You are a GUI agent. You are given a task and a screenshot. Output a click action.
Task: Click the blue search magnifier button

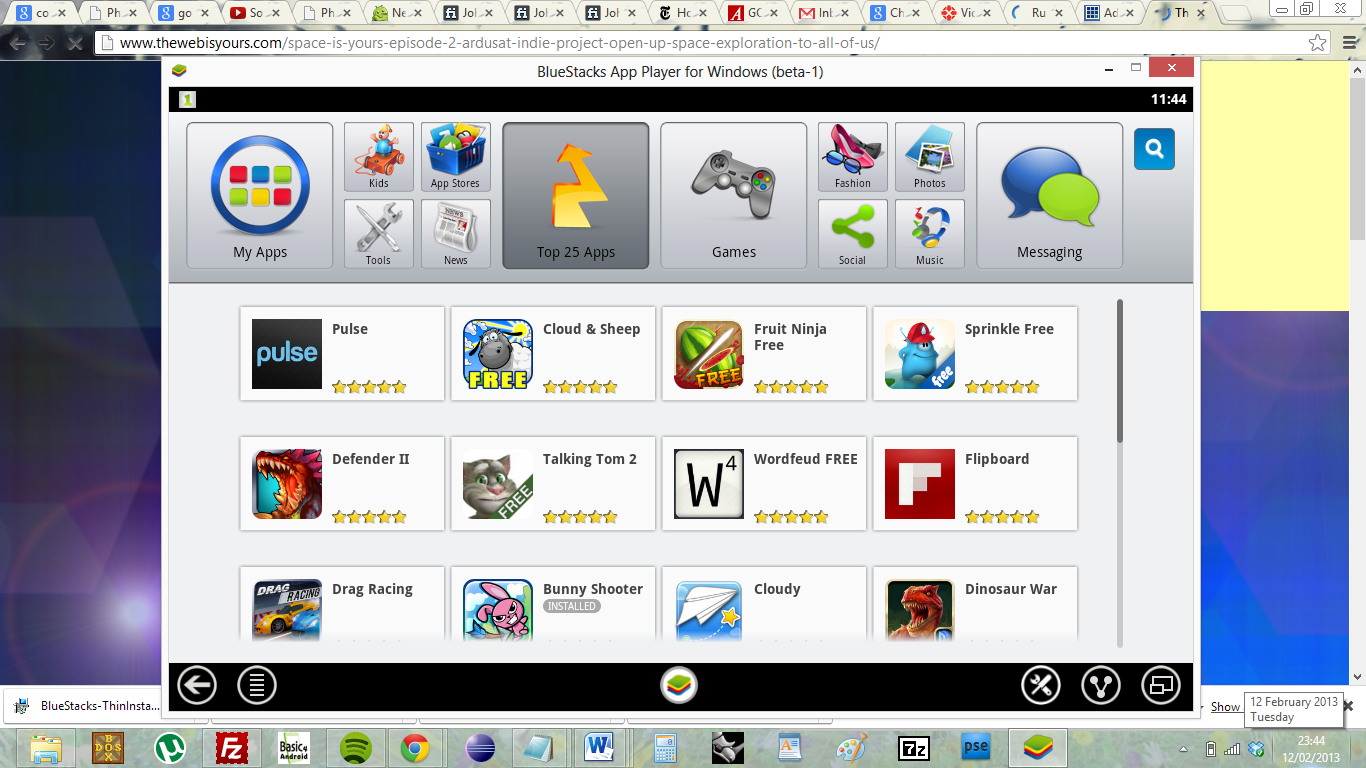pyautogui.click(x=1154, y=149)
